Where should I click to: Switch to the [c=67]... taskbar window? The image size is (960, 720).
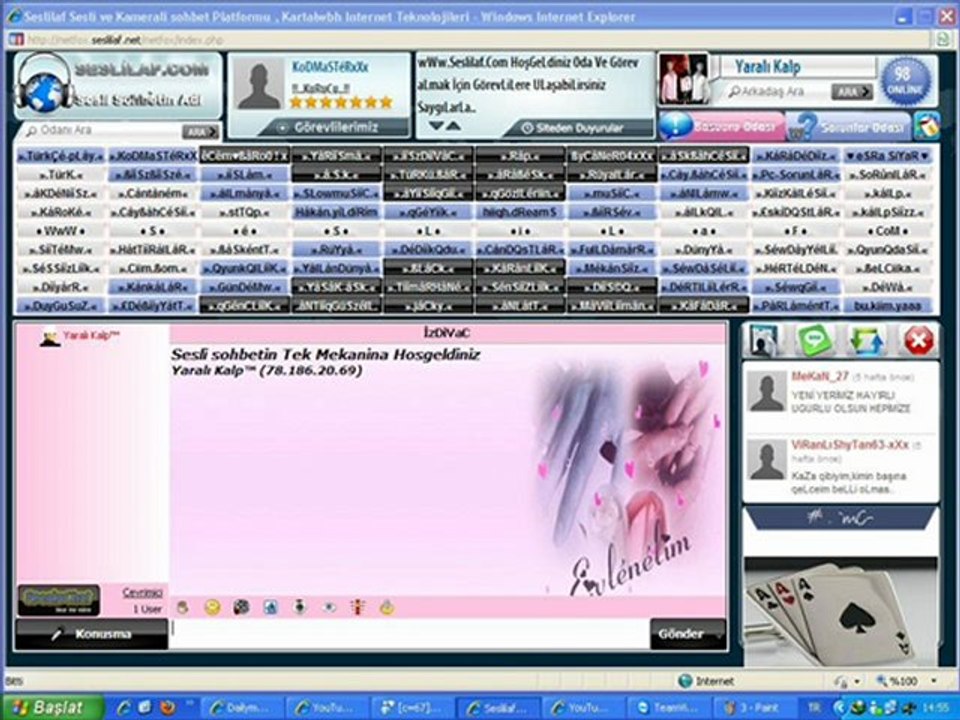[413, 707]
